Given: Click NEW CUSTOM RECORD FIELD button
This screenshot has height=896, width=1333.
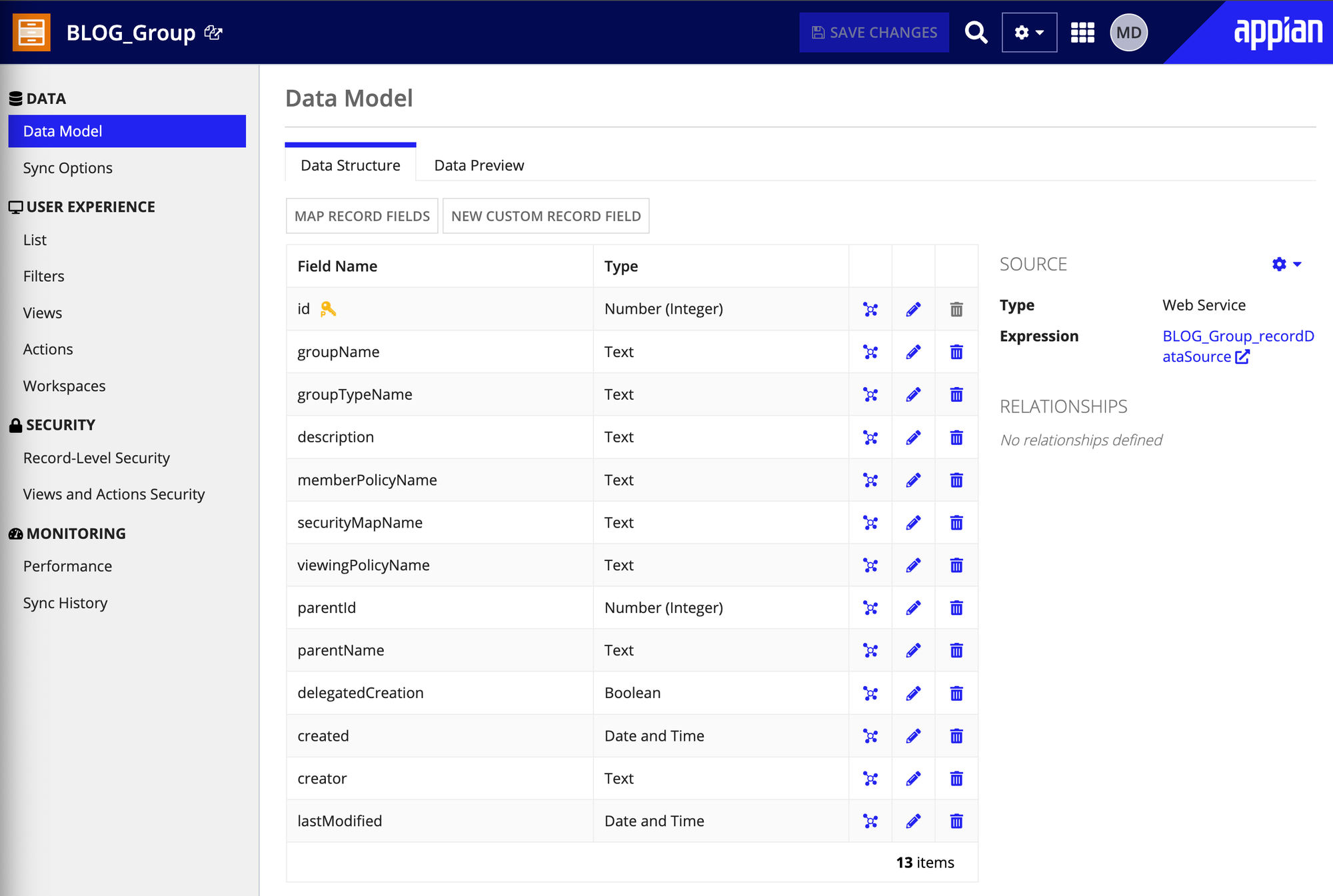Looking at the screenshot, I should tap(546, 216).
